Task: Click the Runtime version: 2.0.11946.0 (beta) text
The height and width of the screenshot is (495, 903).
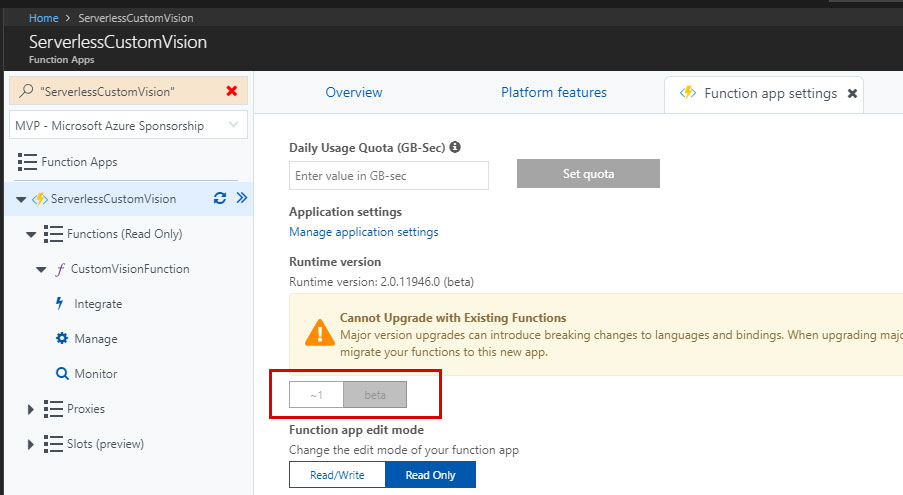Action: tap(381, 282)
